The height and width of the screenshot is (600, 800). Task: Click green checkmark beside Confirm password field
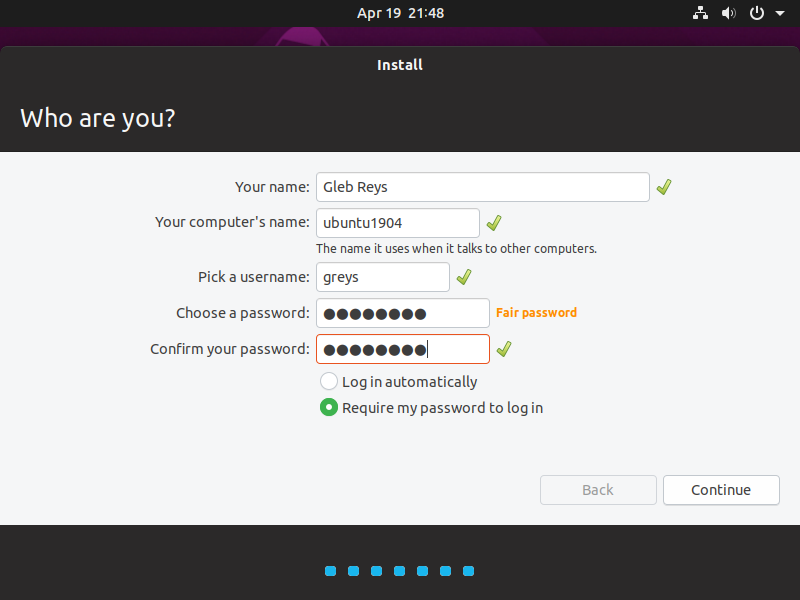point(504,349)
